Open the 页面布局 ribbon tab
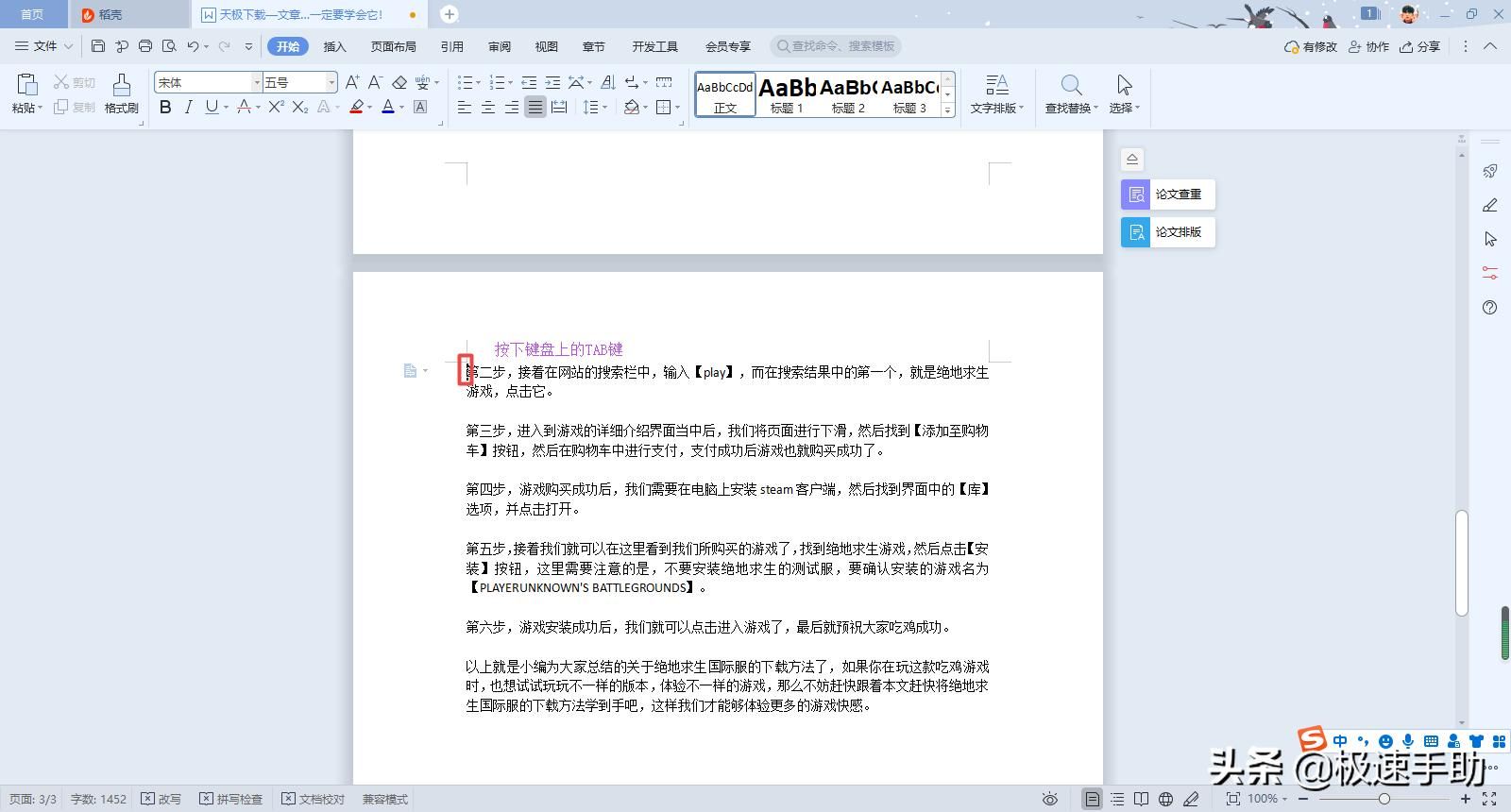1511x812 pixels. [x=393, y=46]
